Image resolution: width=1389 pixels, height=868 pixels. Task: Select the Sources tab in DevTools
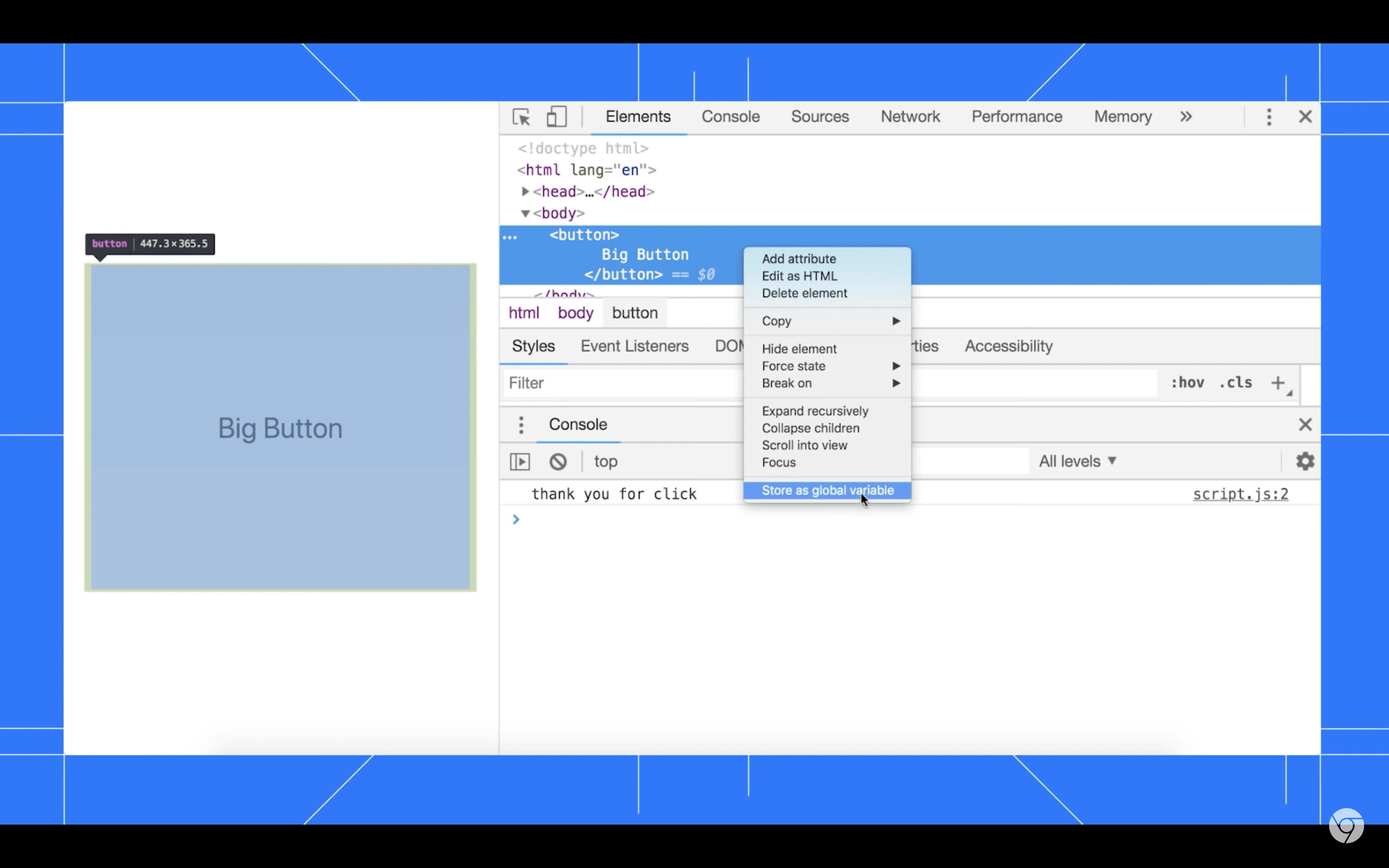click(x=820, y=116)
